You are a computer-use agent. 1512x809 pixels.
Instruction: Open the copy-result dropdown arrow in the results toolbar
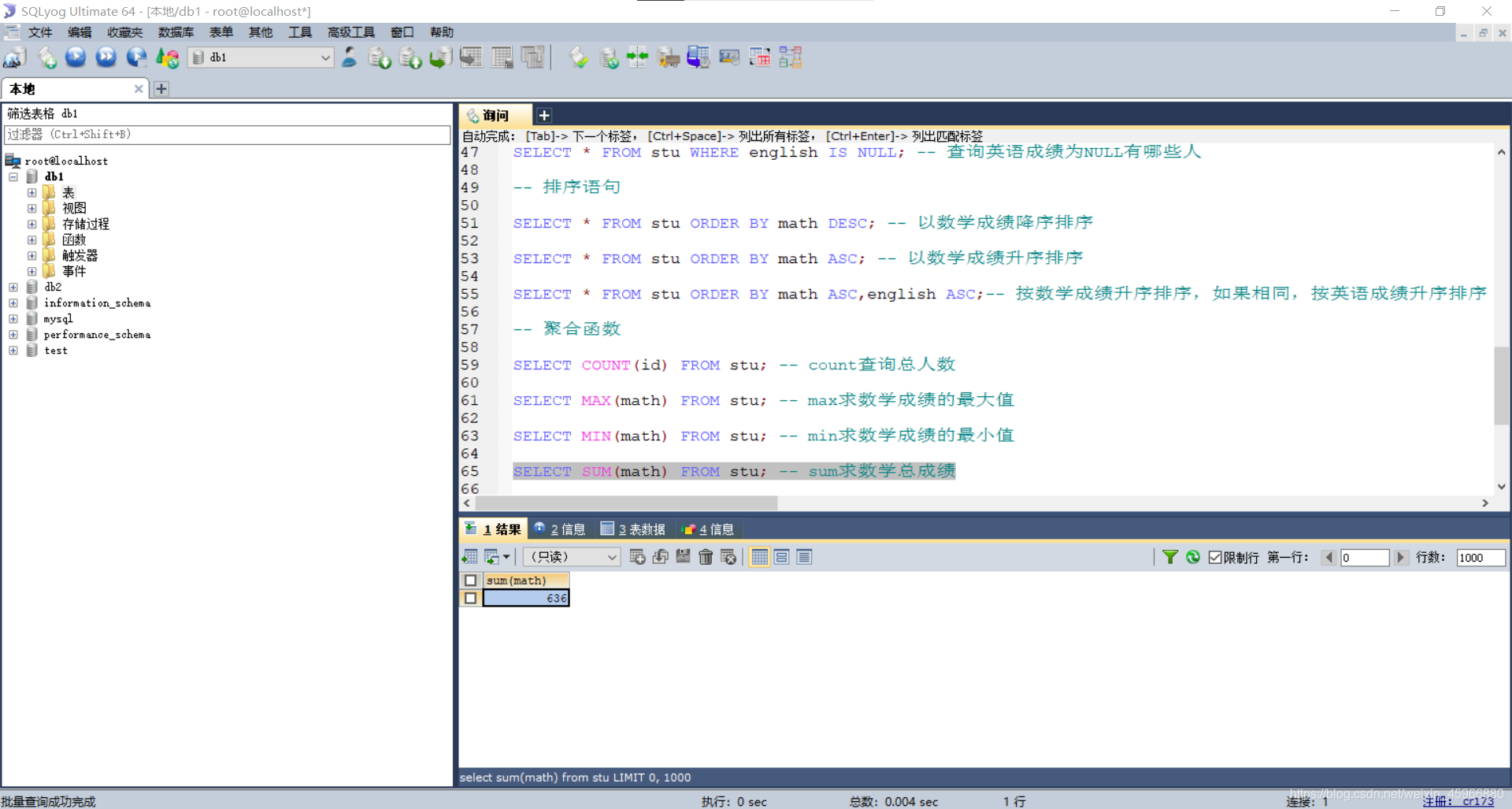tap(506, 557)
